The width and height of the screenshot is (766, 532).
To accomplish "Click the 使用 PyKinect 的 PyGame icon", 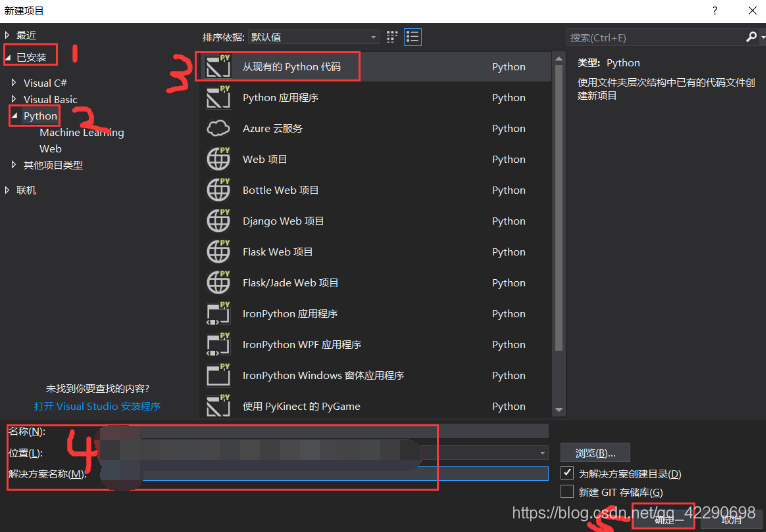I will [x=218, y=405].
